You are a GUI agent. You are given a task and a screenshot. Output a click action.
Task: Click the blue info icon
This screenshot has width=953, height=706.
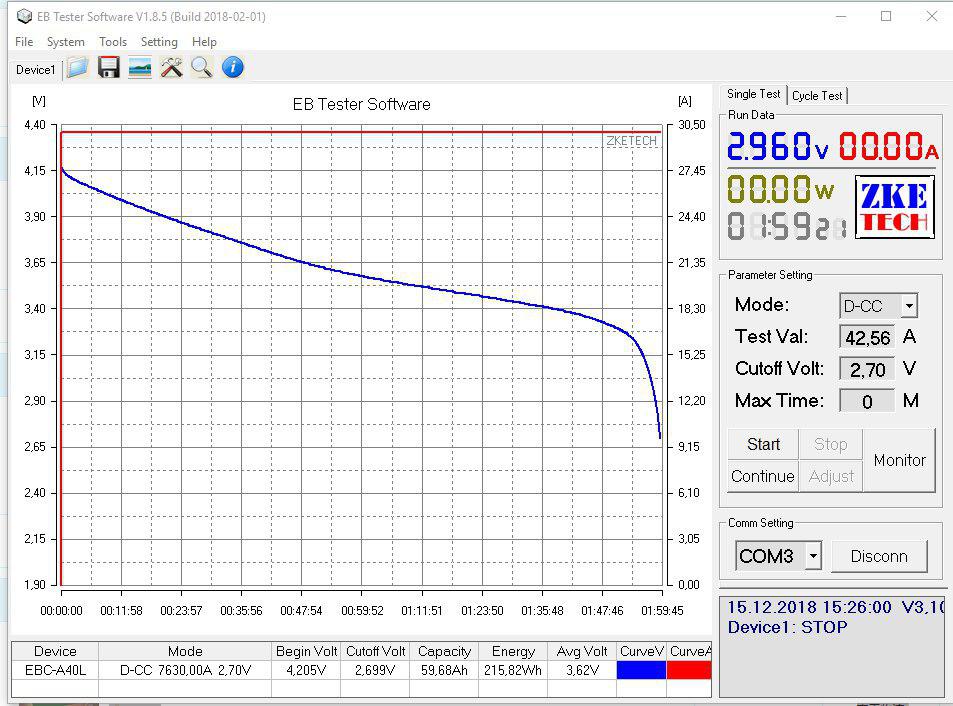point(233,67)
